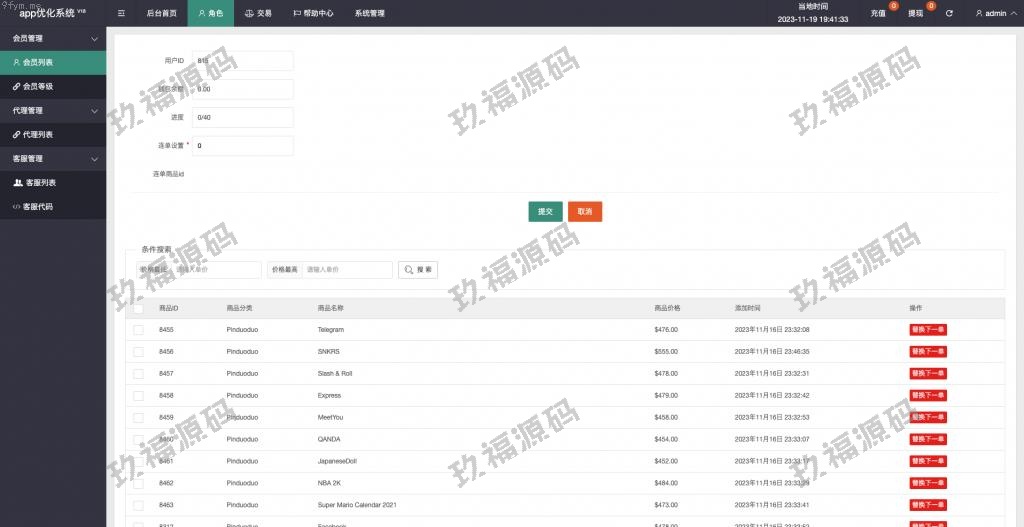The width and height of the screenshot is (1024, 527).
Task: Focus the 连单设置 input field
Action: coord(243,146)
